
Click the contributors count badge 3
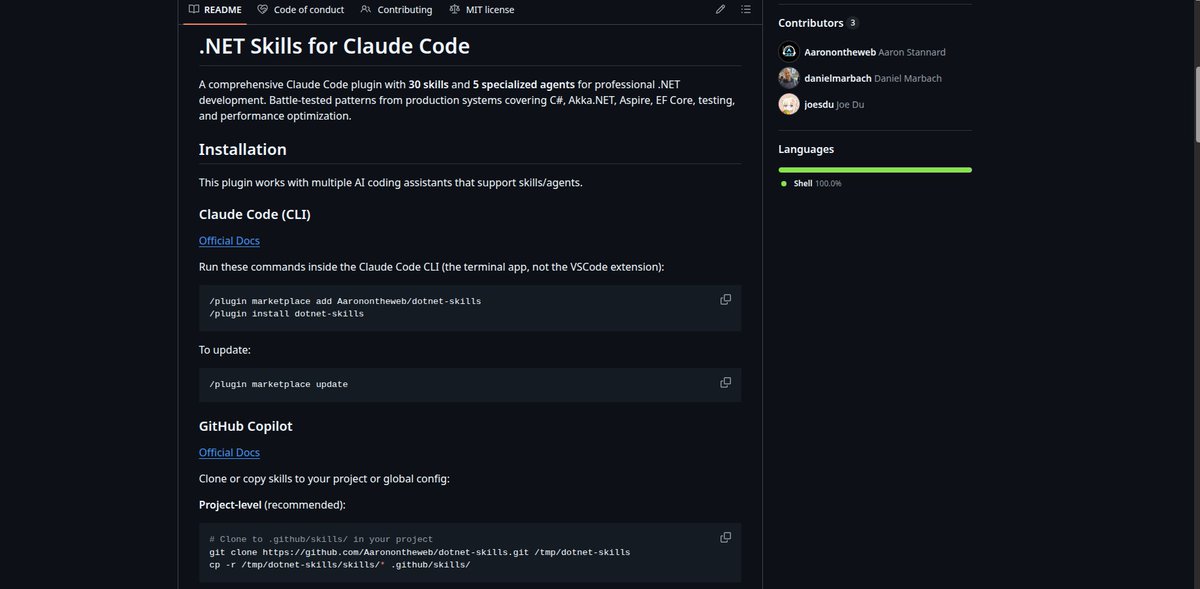(x=853, y=23)
